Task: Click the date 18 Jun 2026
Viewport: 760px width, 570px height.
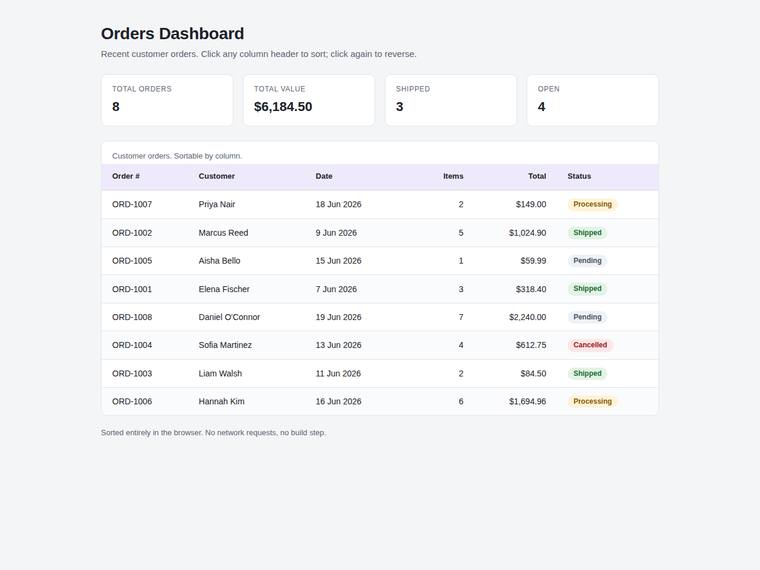Action: [x=338, y=205]
